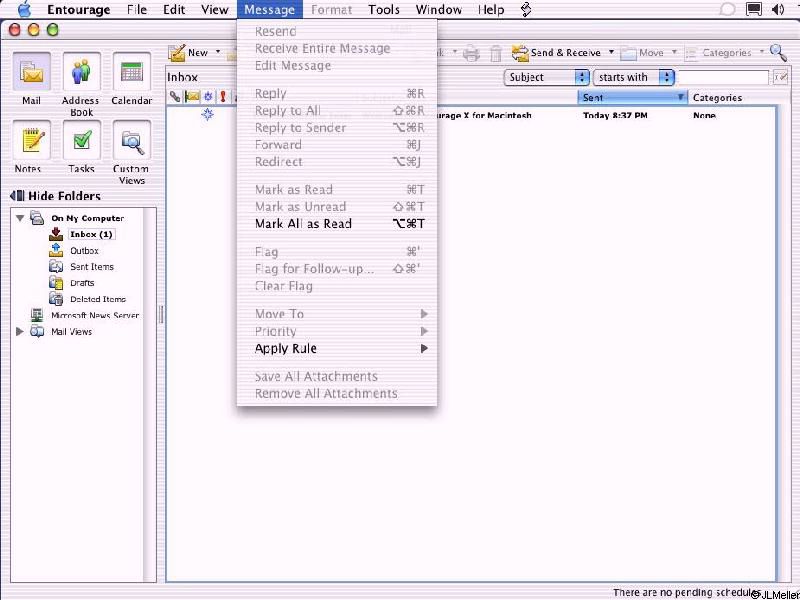Expand the Mail Views tree

point(20,331)
